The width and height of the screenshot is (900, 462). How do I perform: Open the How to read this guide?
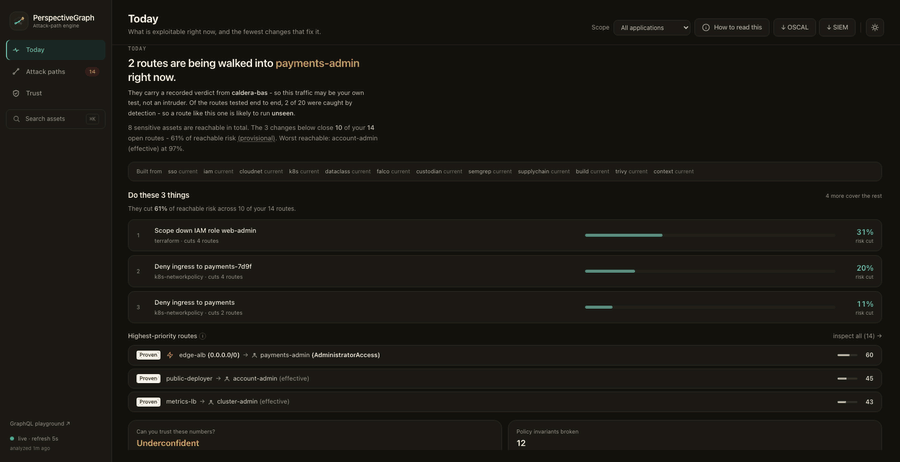(x=732, y=28)
